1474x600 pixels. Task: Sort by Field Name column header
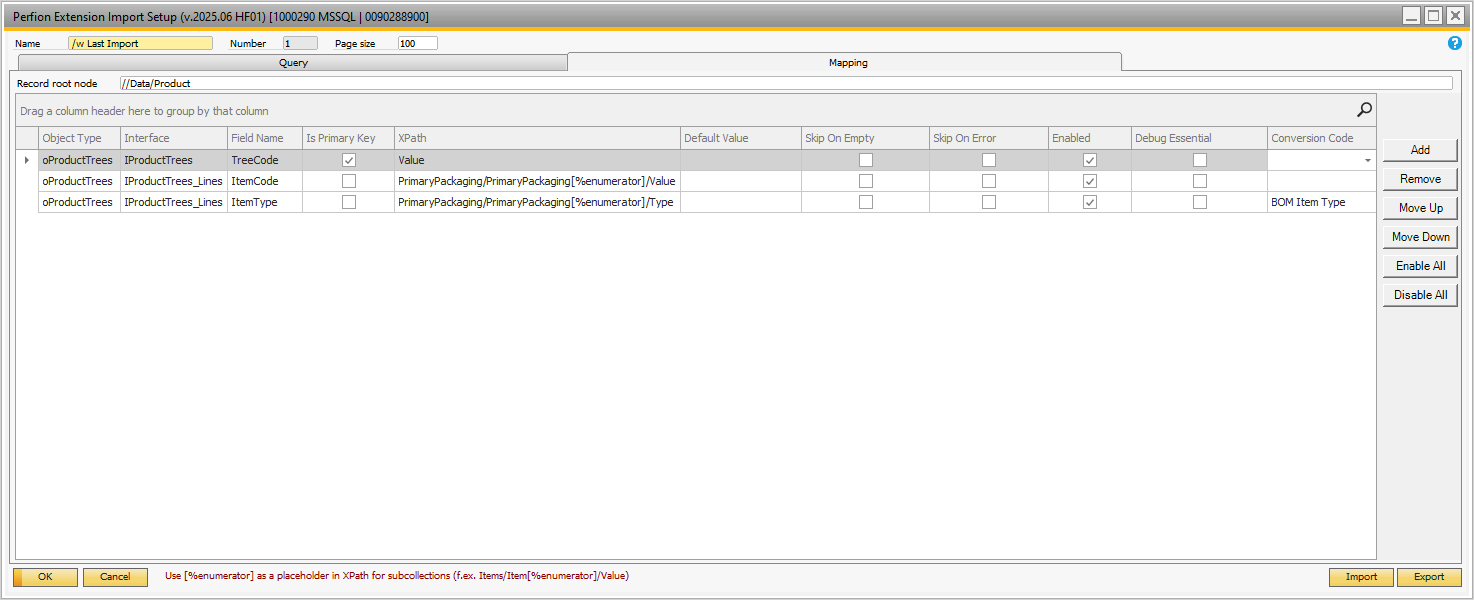pyautogui.click(x=265, y=138)
